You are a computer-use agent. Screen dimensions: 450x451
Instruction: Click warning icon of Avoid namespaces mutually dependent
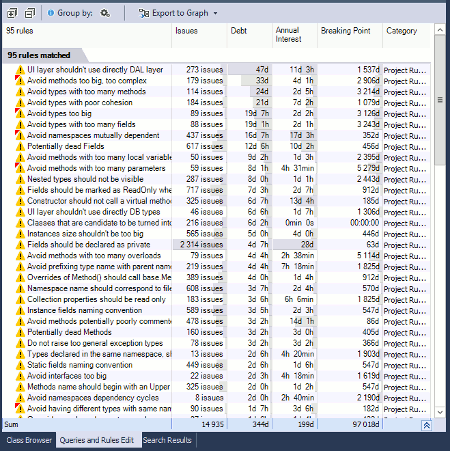pos(20,135)
